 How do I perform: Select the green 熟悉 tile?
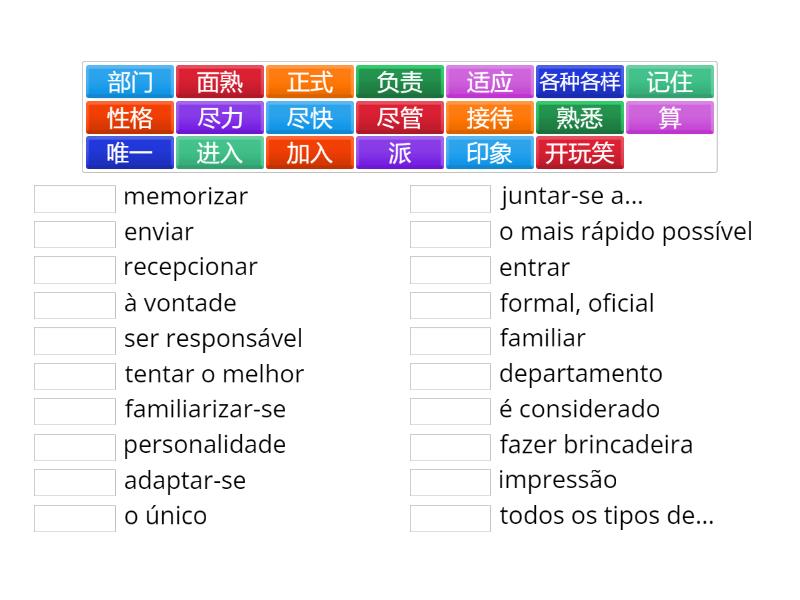tap(580, 118)
